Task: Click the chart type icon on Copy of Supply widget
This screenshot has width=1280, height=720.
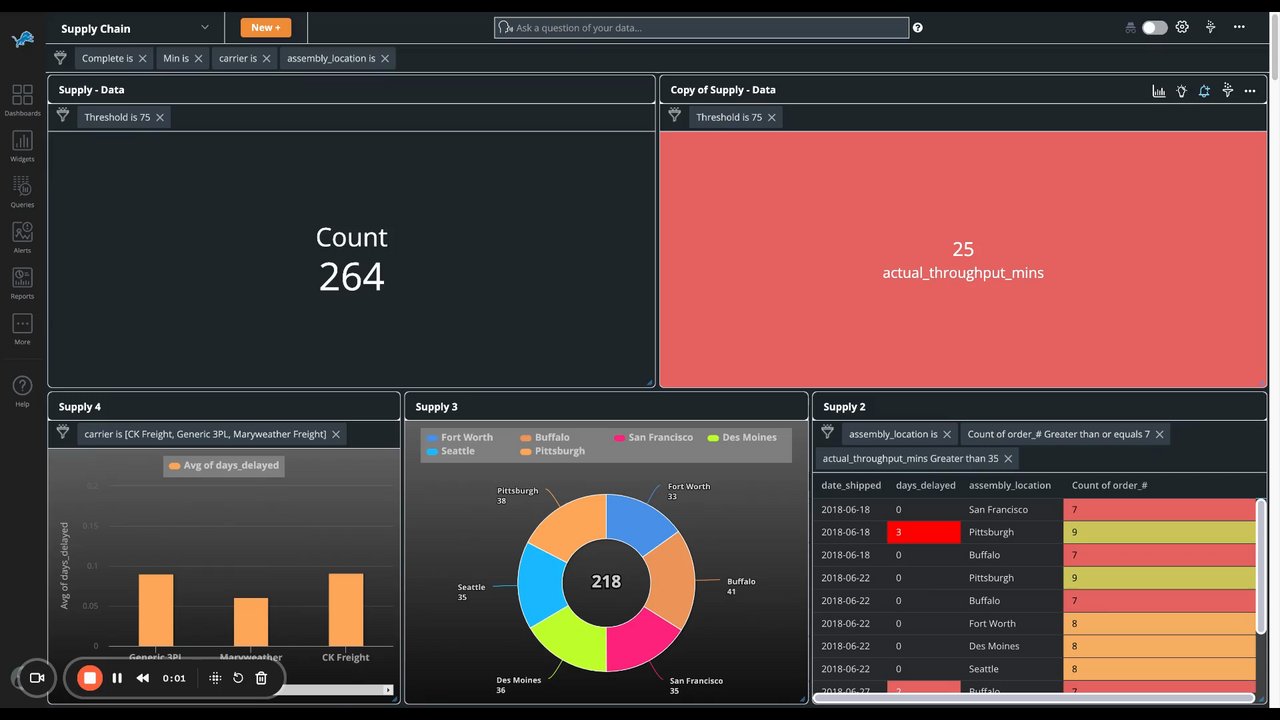Action: 1159,90
